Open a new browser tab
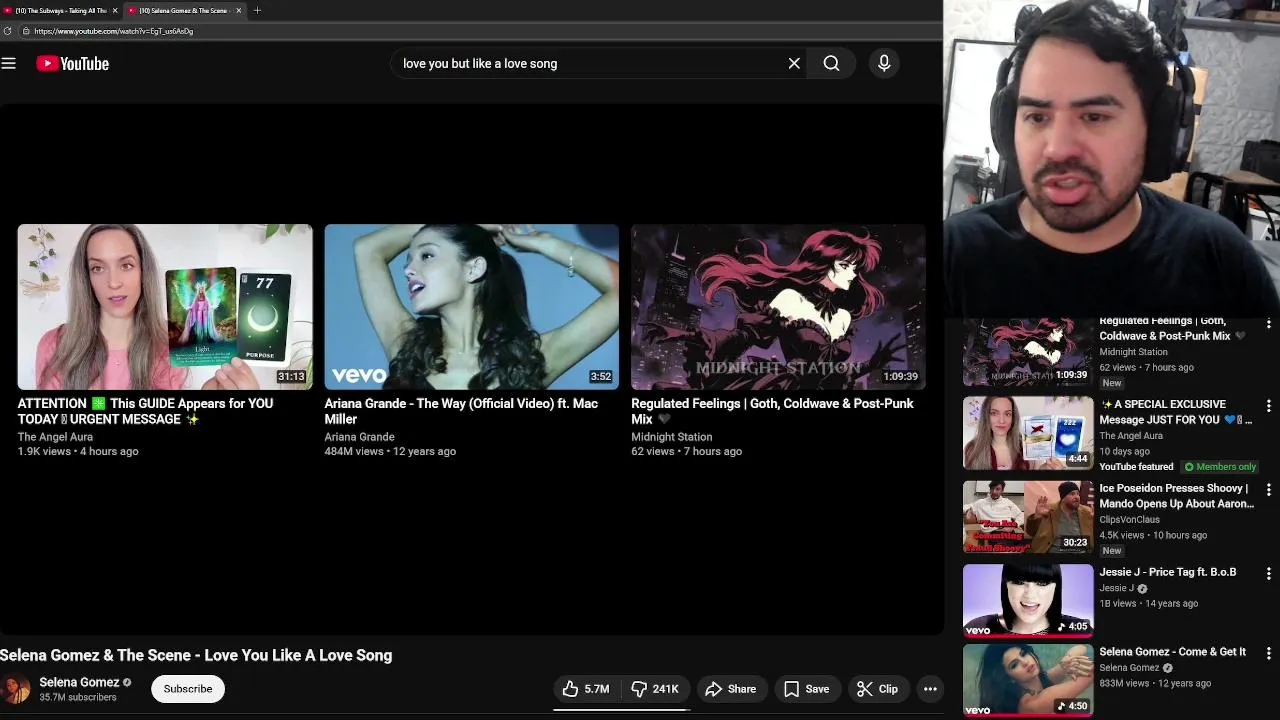1280x720 pixels. [x=257, y=10]
